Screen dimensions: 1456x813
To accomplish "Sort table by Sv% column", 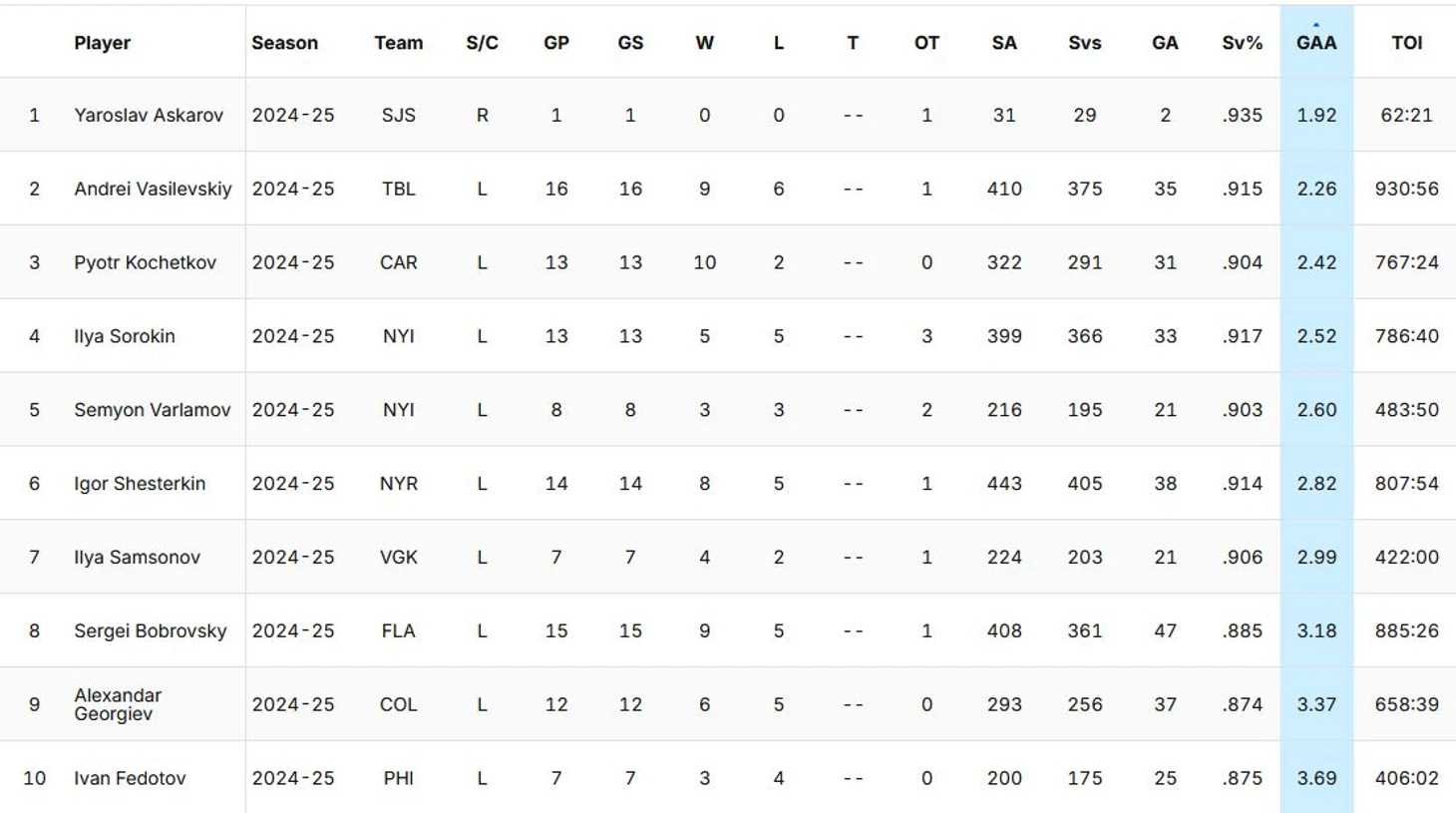I will (1242, 43).
